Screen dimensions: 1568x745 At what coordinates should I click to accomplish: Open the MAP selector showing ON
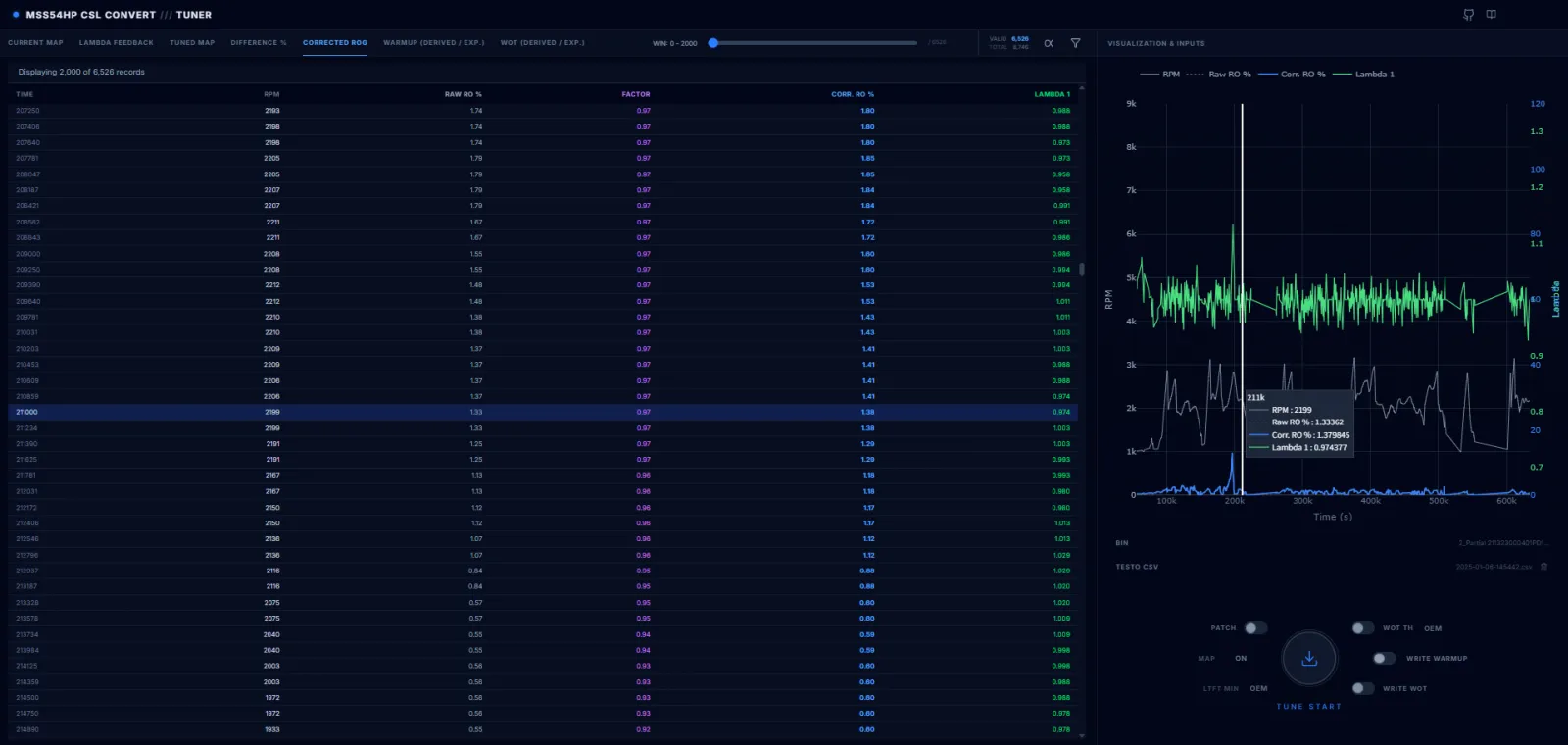[1241, 659]
